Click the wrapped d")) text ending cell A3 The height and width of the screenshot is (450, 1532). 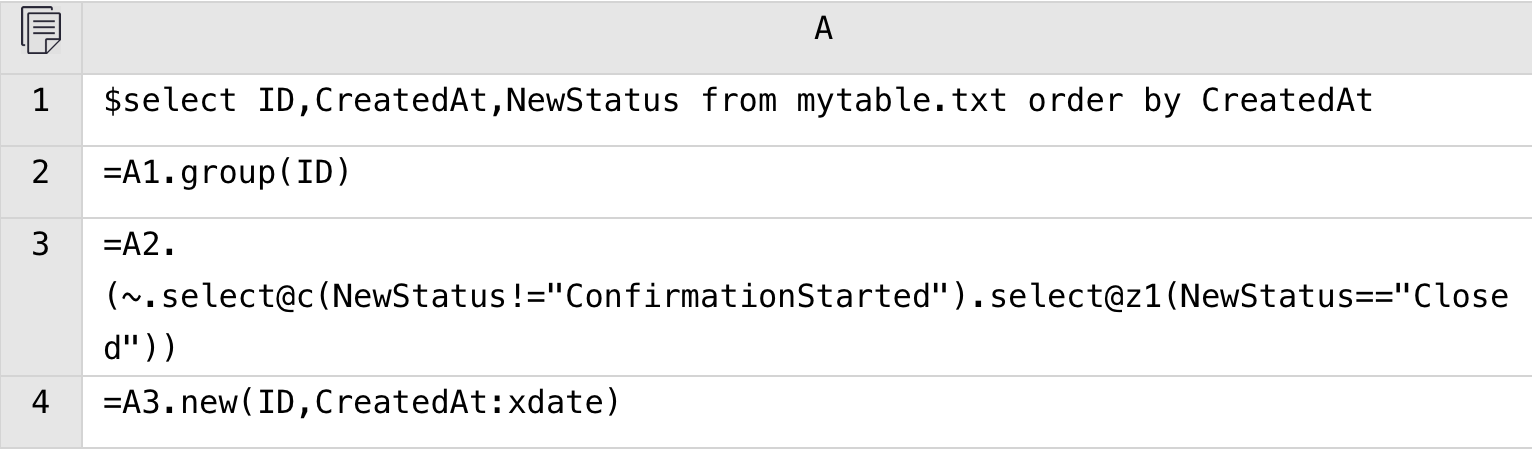(139, 350)
